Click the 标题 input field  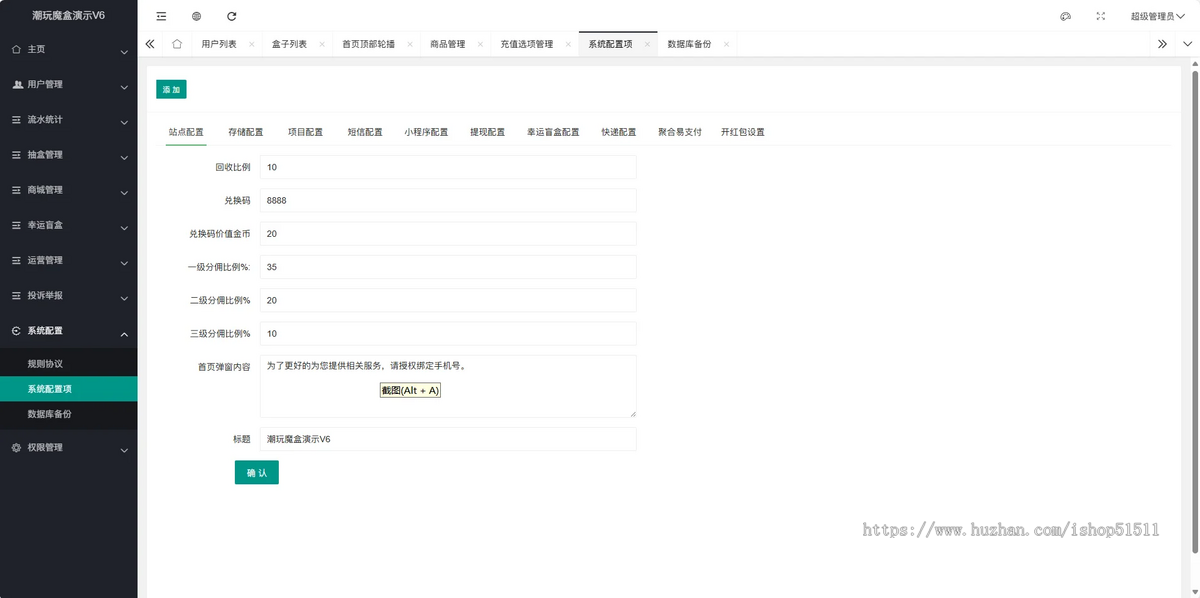pyautogui.click(x=448, y=439)
